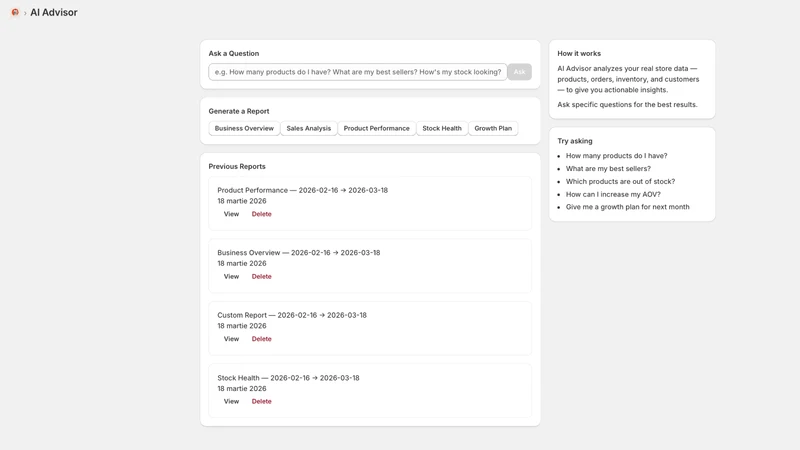This screenshot has height=450, width=800.
Task: Select the Product Performance report button
Action: point(377,129)
